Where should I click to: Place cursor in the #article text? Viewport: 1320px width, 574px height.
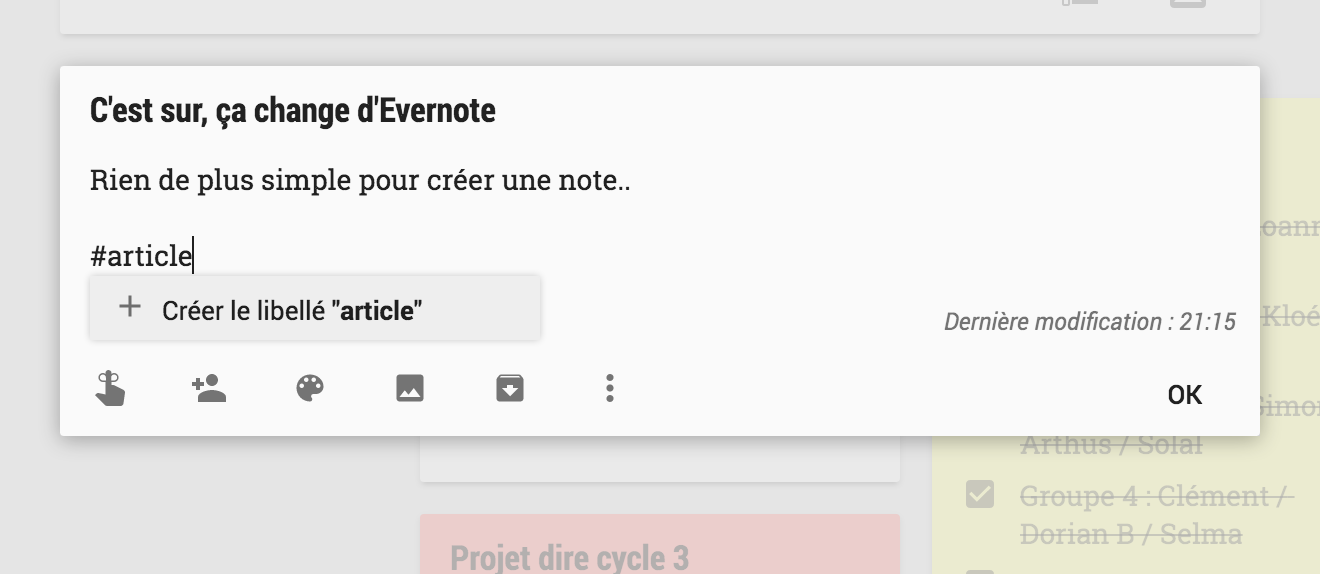click(x=141, y=256)
